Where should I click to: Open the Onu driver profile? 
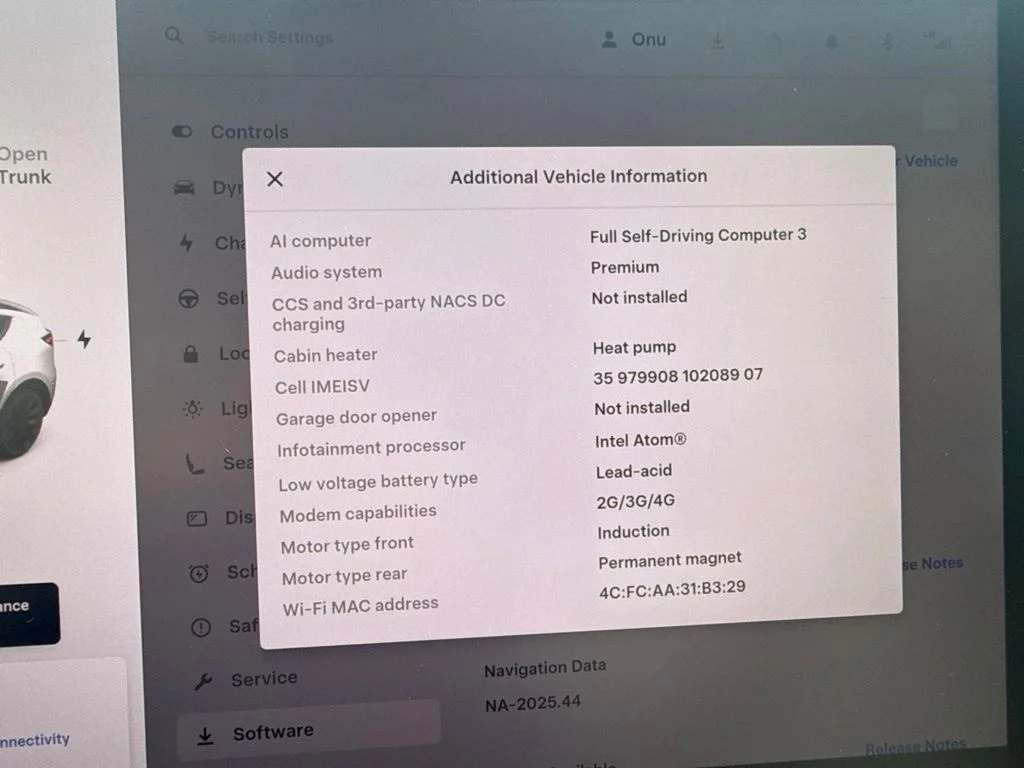[633, 40]
